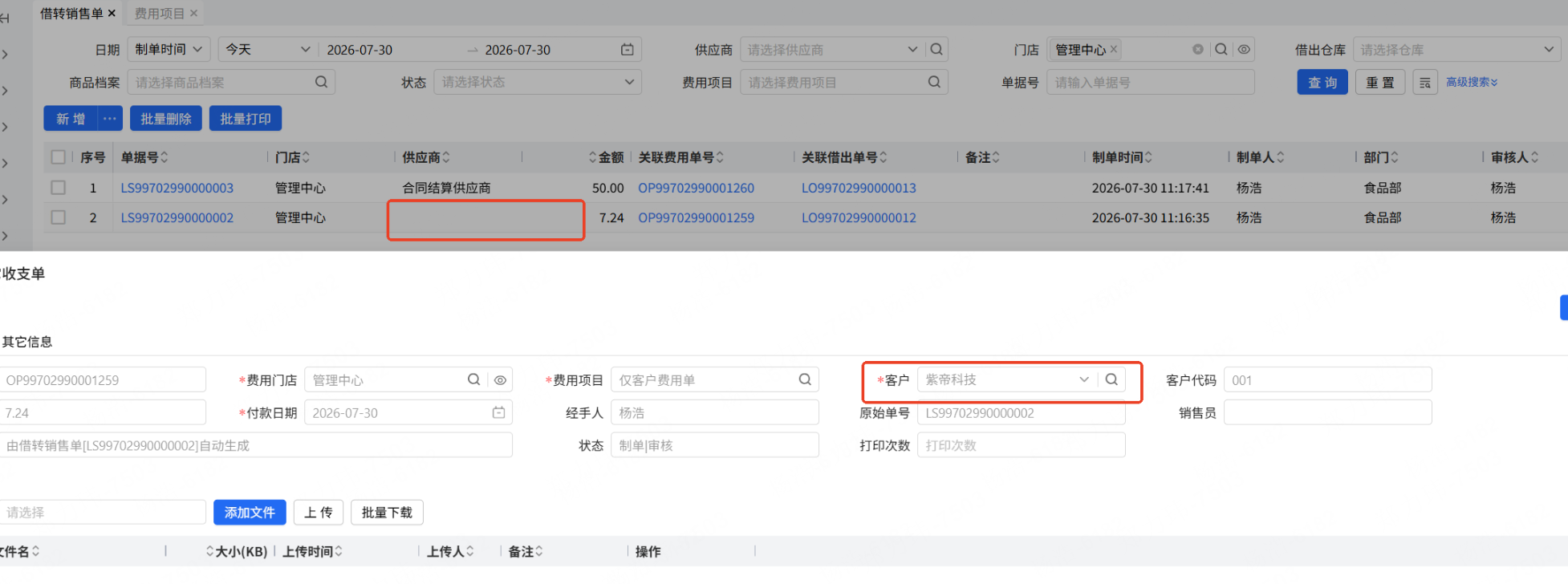Open expense order link OP99702990001259 in table
1568x584 pixels.
696,217
